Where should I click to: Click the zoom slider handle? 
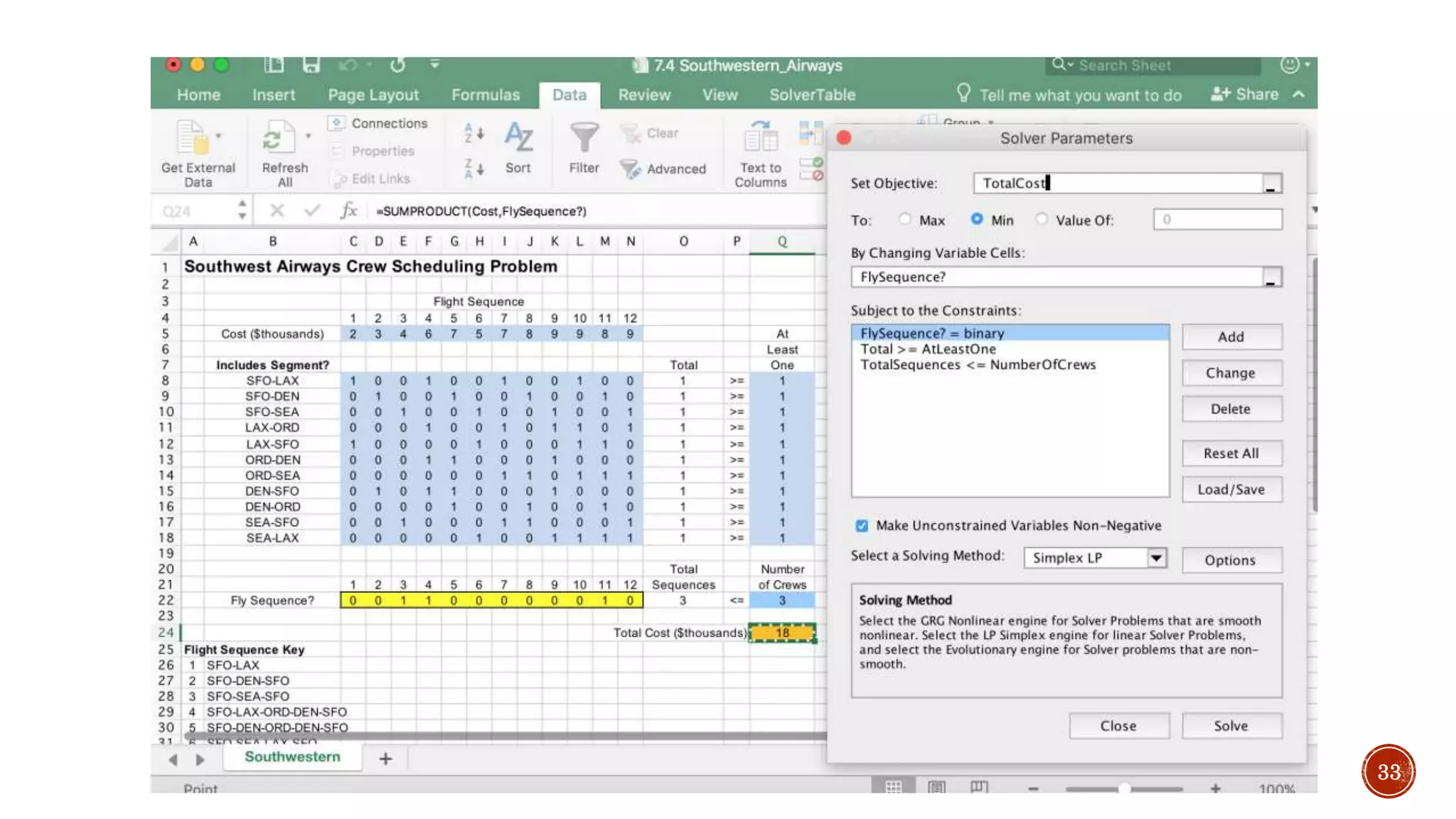coord(1124,788)
